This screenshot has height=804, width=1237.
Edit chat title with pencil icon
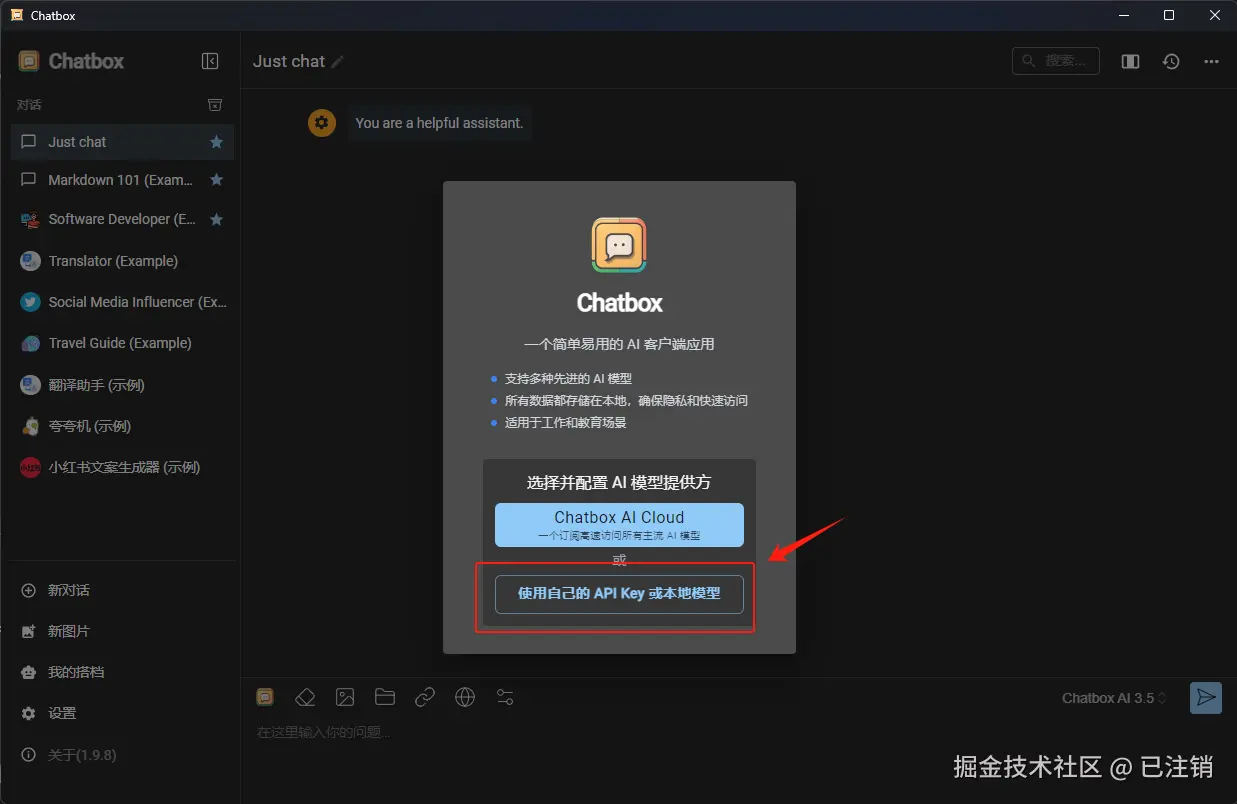pyautogui.click(x=337, y=62)
